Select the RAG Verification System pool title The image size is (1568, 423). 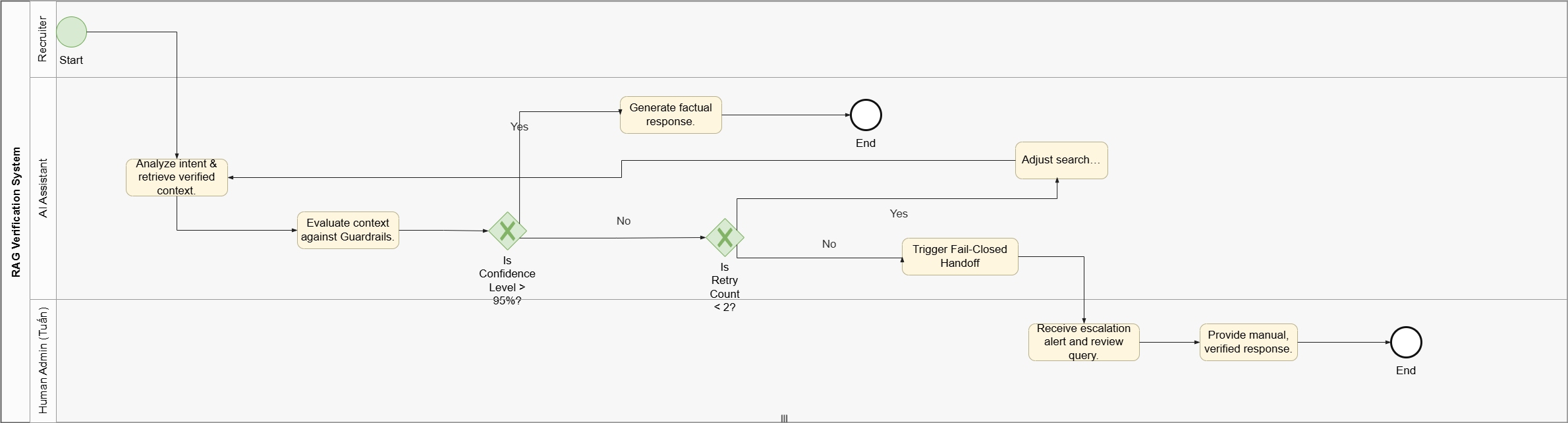pos(16,211)
